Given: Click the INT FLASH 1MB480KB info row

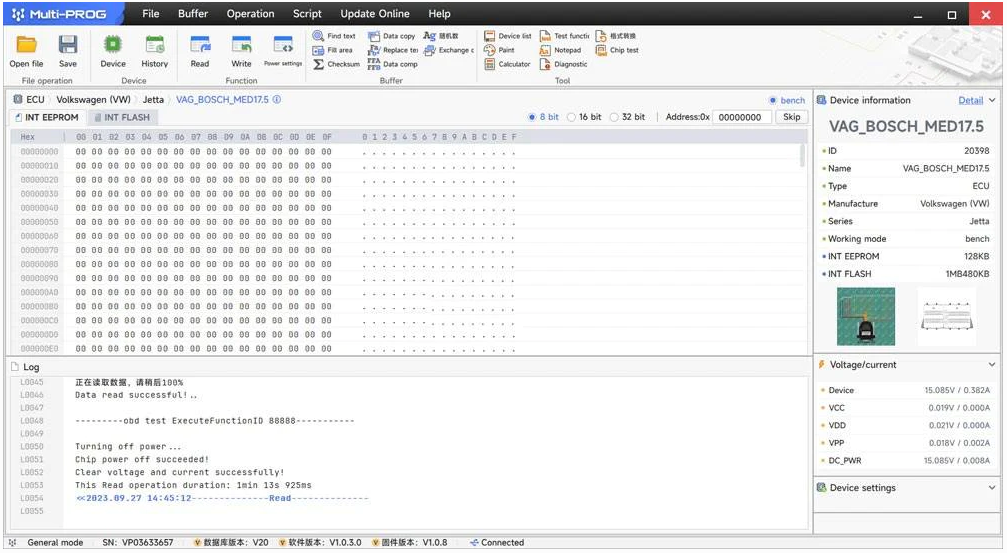Looking at the screenshot, I should point(906,274).
